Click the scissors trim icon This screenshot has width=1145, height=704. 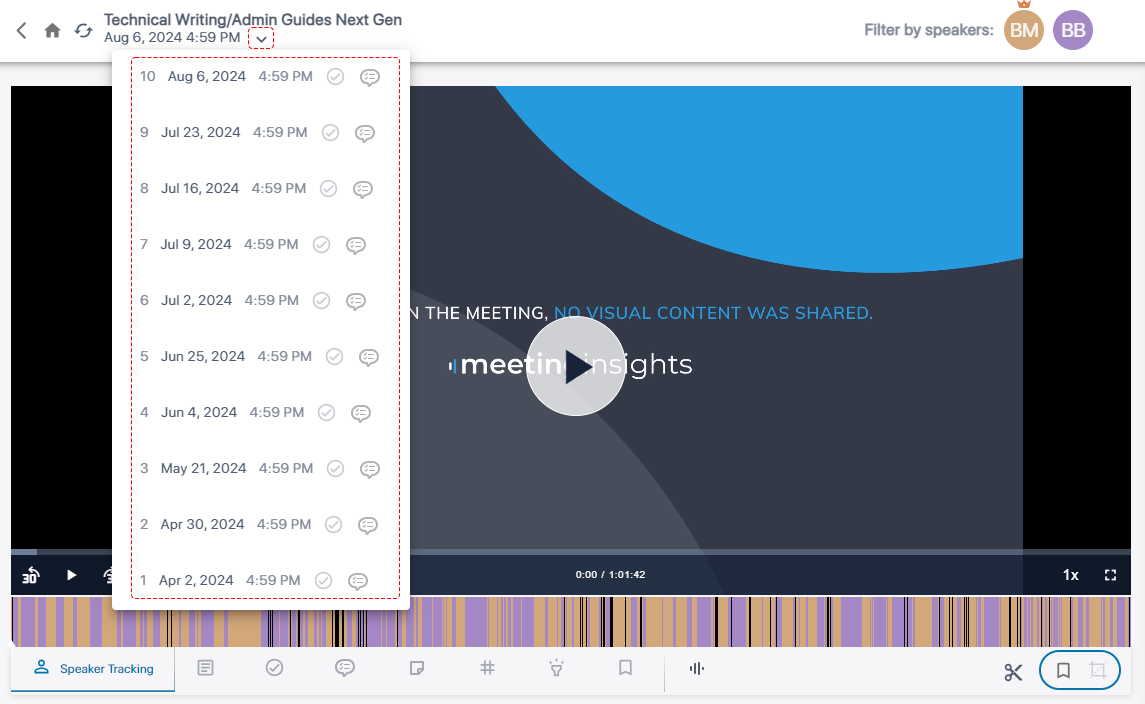[1014, 672]
